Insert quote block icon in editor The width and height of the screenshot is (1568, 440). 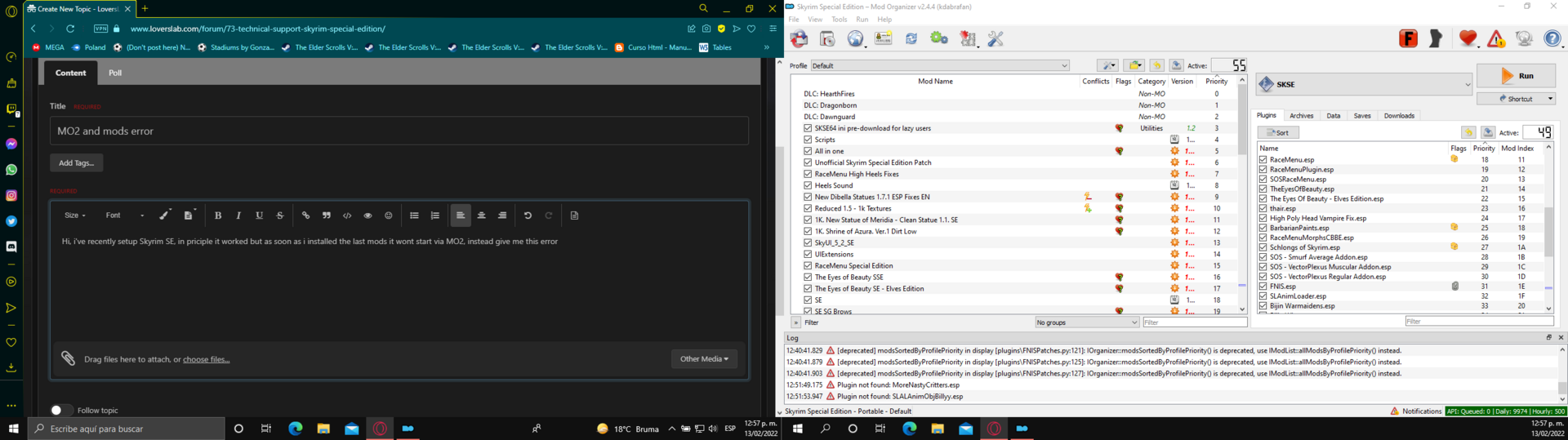click(x=326, y=216)
